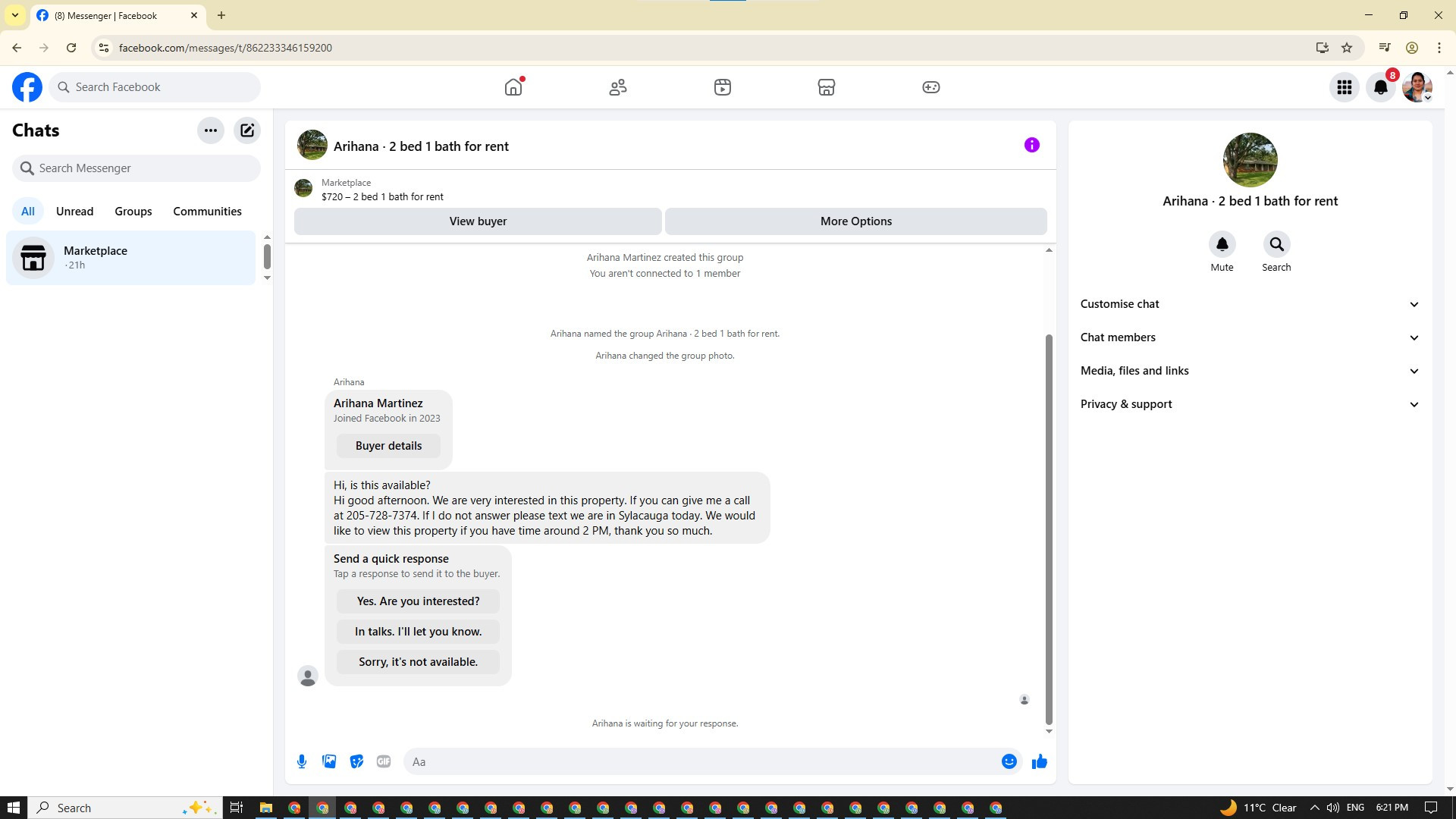Expand the Chat members section
This screenshot has height=819, width=1456.
1250,337
